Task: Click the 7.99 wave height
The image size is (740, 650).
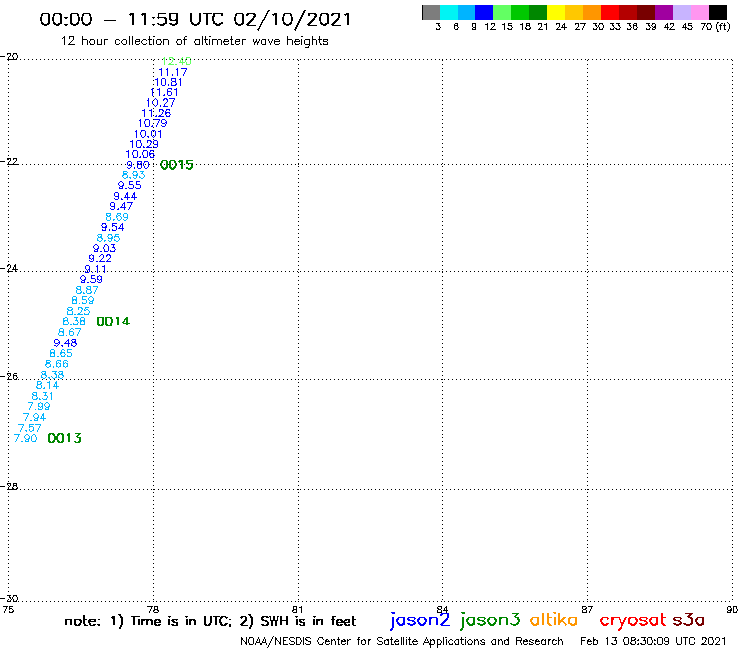Action: tap(39, 406)
